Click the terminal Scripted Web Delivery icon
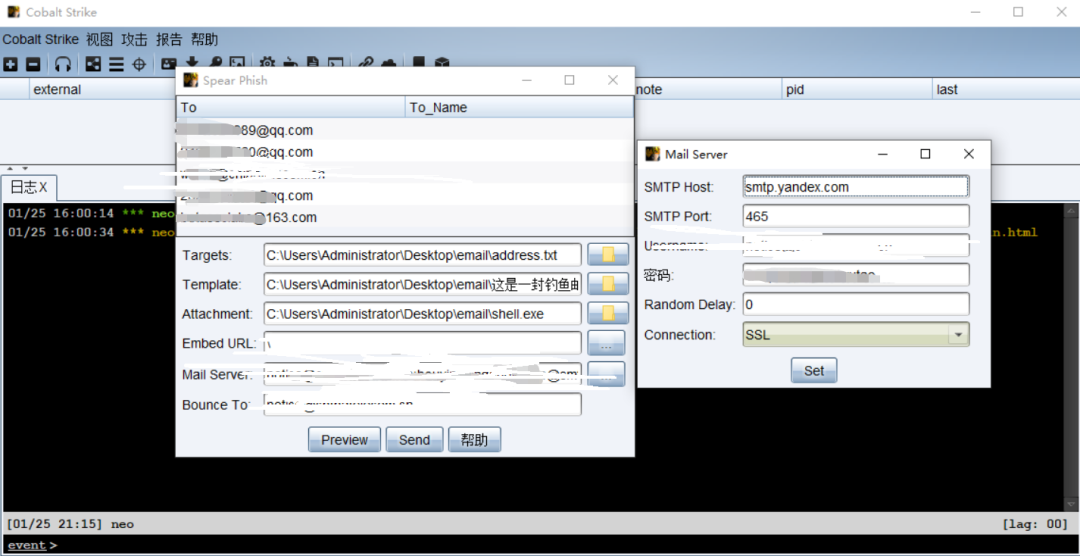 [335, 61]
